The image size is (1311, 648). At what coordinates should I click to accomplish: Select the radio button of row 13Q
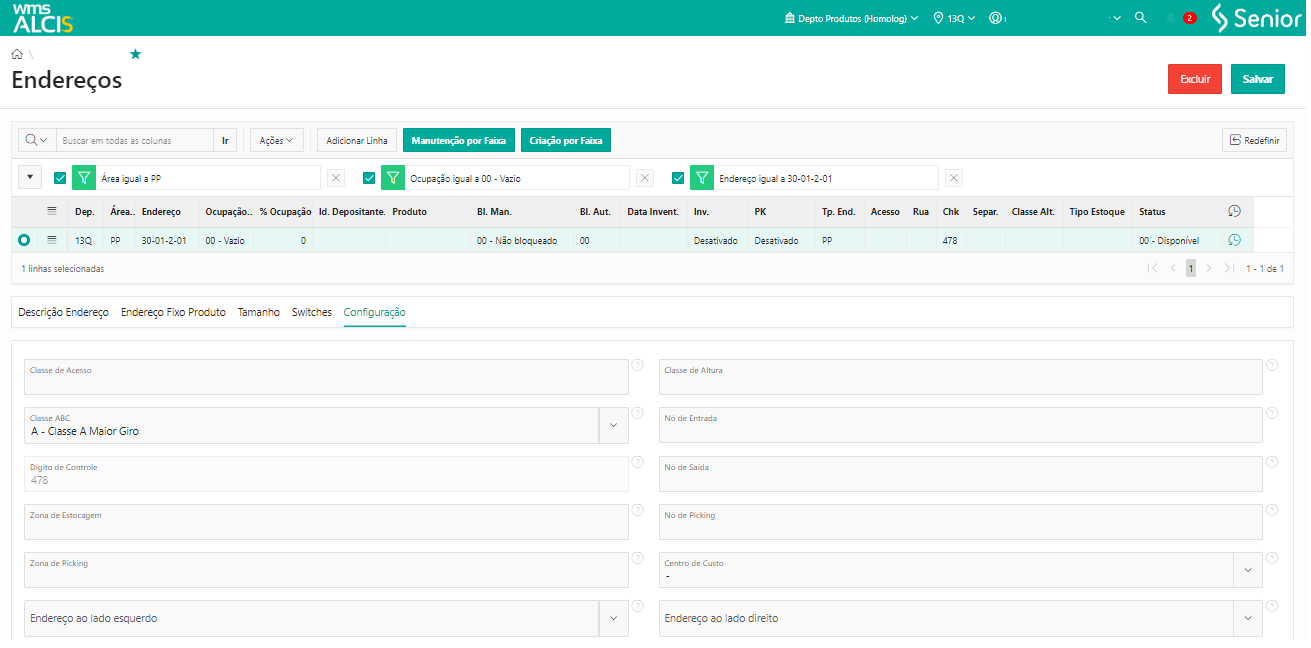pos(24,240)
